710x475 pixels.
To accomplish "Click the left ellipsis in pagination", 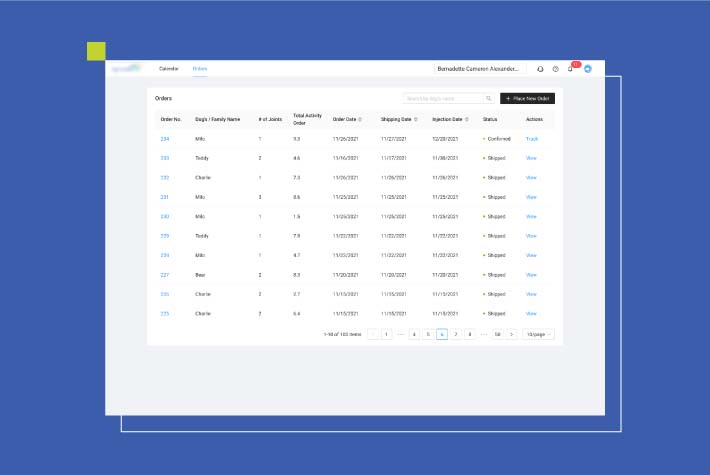I will coord(400,334).
